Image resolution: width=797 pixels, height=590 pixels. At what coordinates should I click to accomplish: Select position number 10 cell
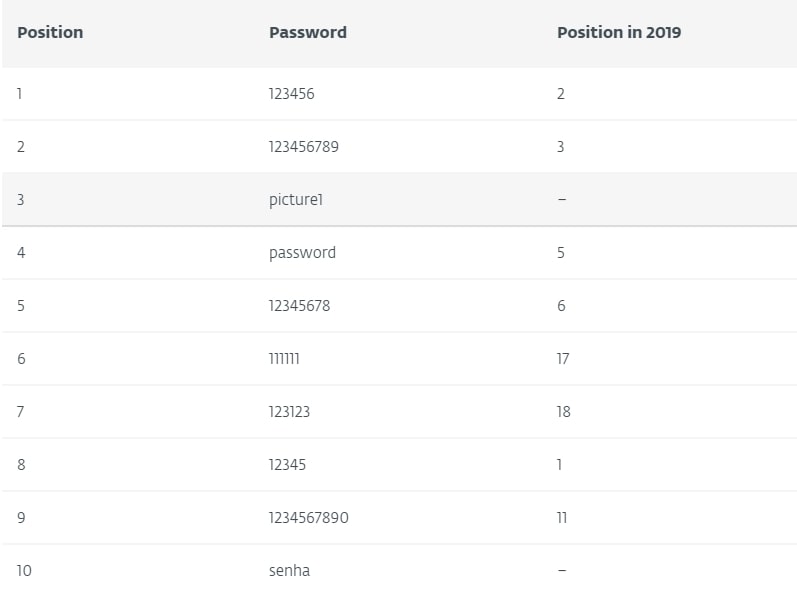tap(24, 571)
